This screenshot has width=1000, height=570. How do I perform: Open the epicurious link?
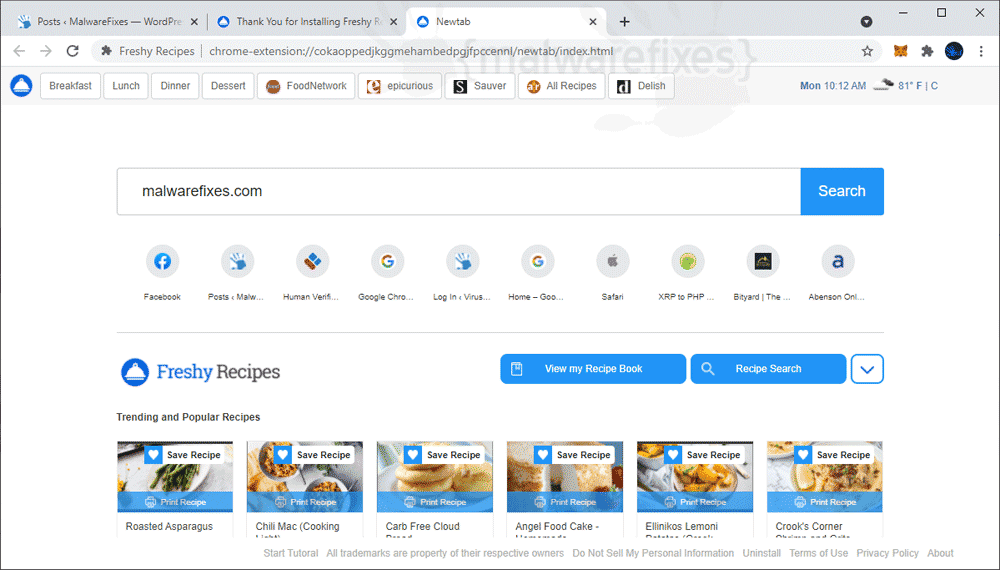400,86
